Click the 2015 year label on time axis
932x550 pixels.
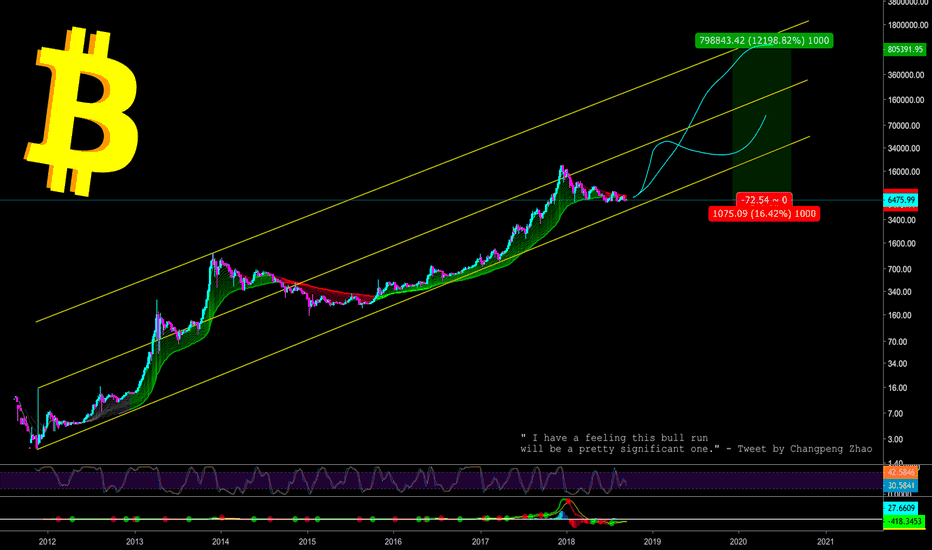[307, 542]
